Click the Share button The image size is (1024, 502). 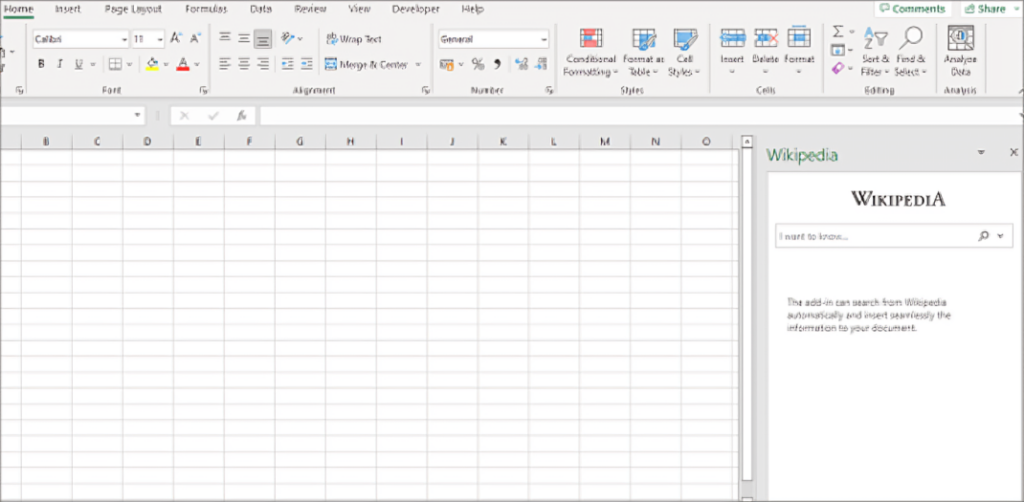click(x=985, y=9)
